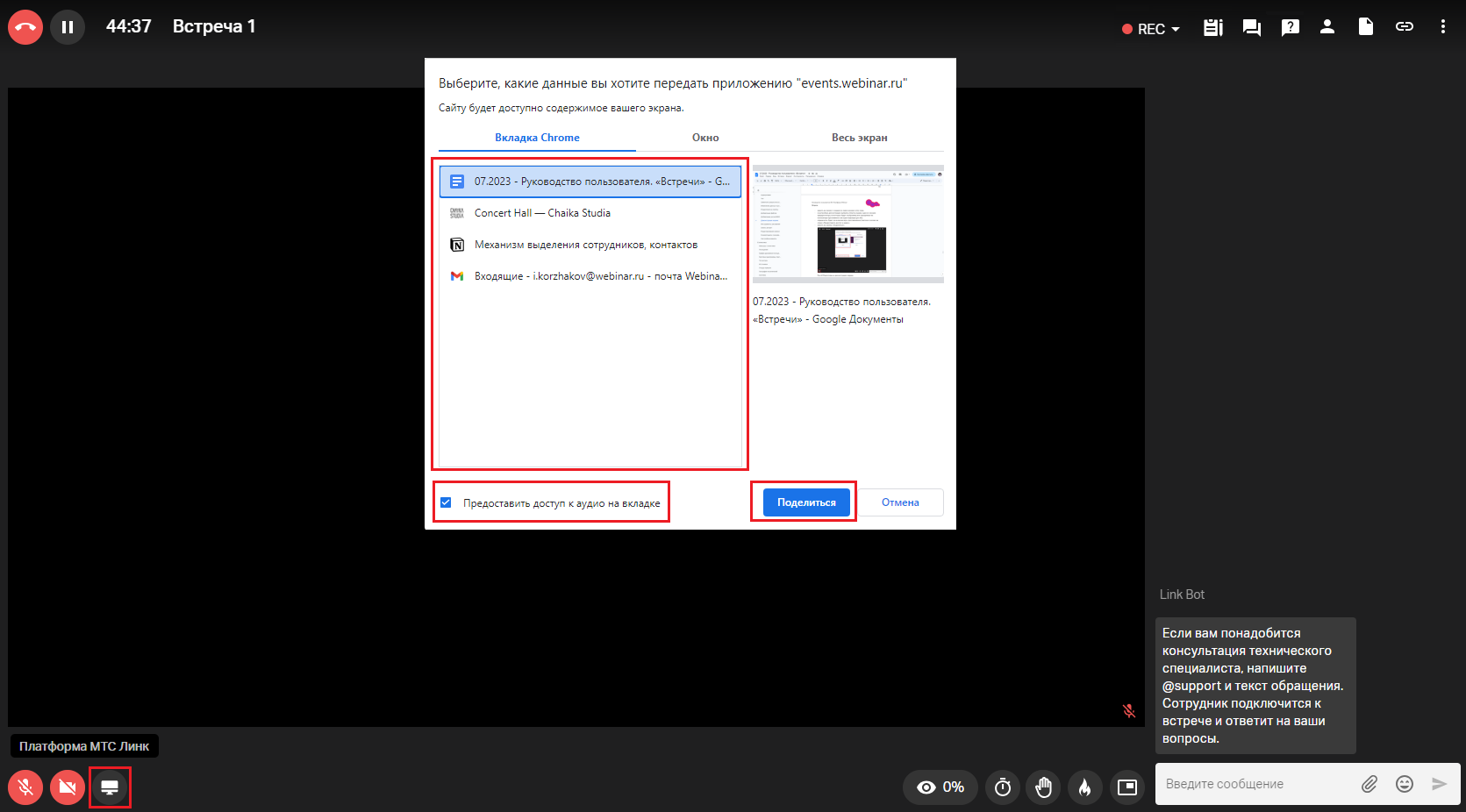This screenshot has height=812, width=1466.
Task: Open the attention eye 0% indicator
Action: click(940, 787)
